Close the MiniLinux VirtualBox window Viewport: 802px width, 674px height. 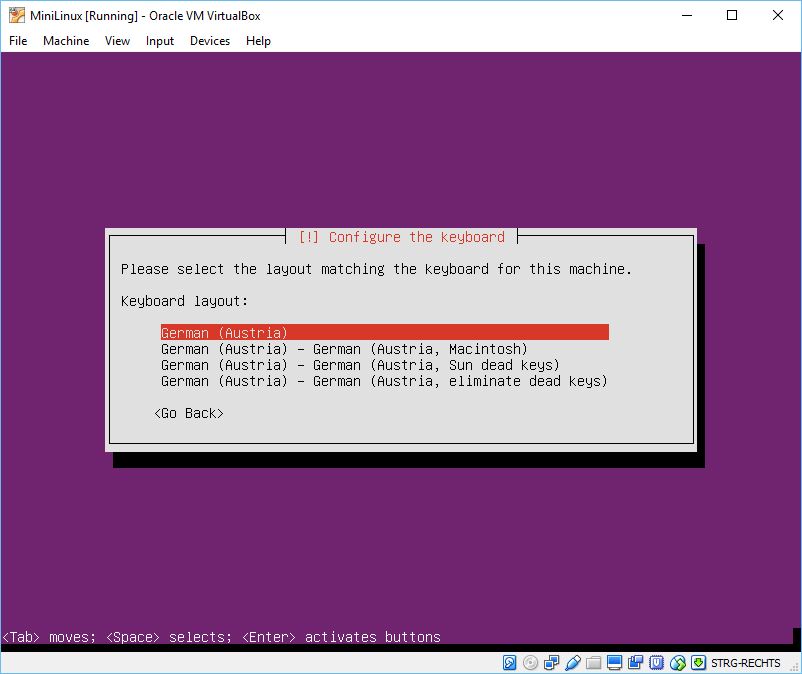pyautogui.click(x=777, y=15)
